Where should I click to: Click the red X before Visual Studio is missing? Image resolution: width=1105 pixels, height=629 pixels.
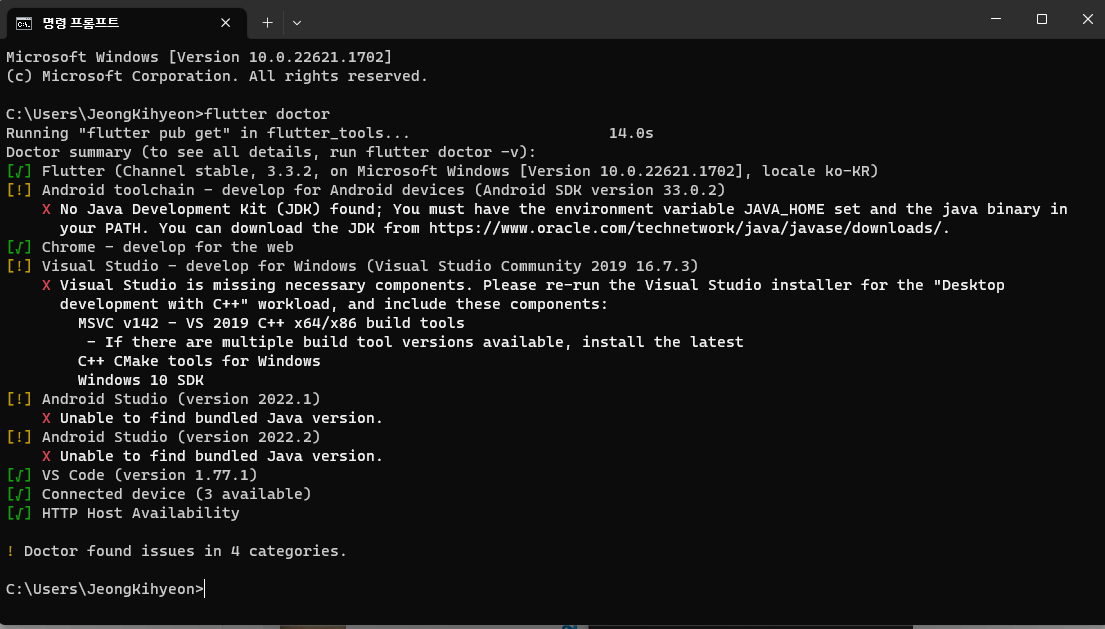[x=47, y=285]
